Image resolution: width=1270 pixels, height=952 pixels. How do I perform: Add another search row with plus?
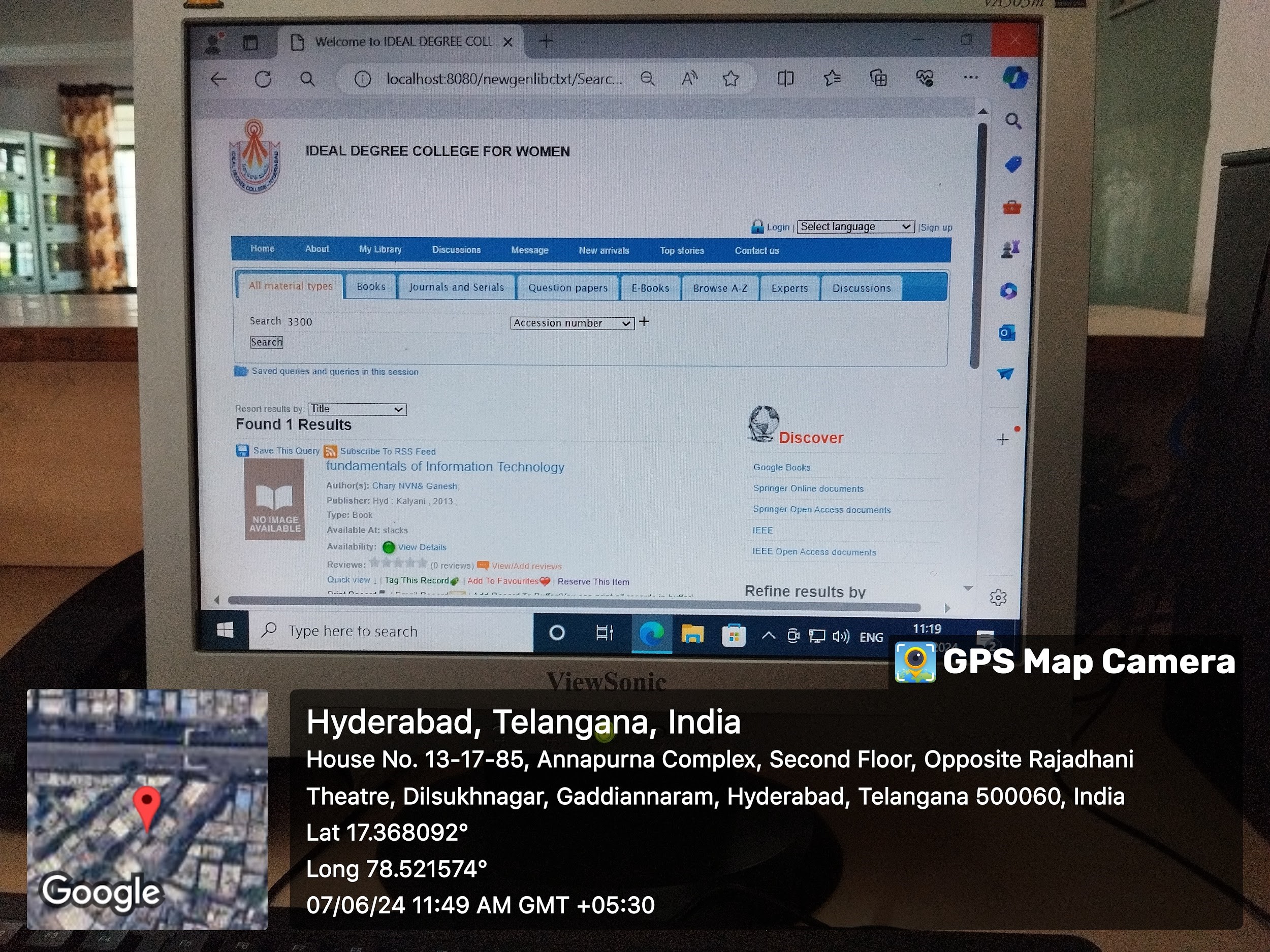[644, 321]
